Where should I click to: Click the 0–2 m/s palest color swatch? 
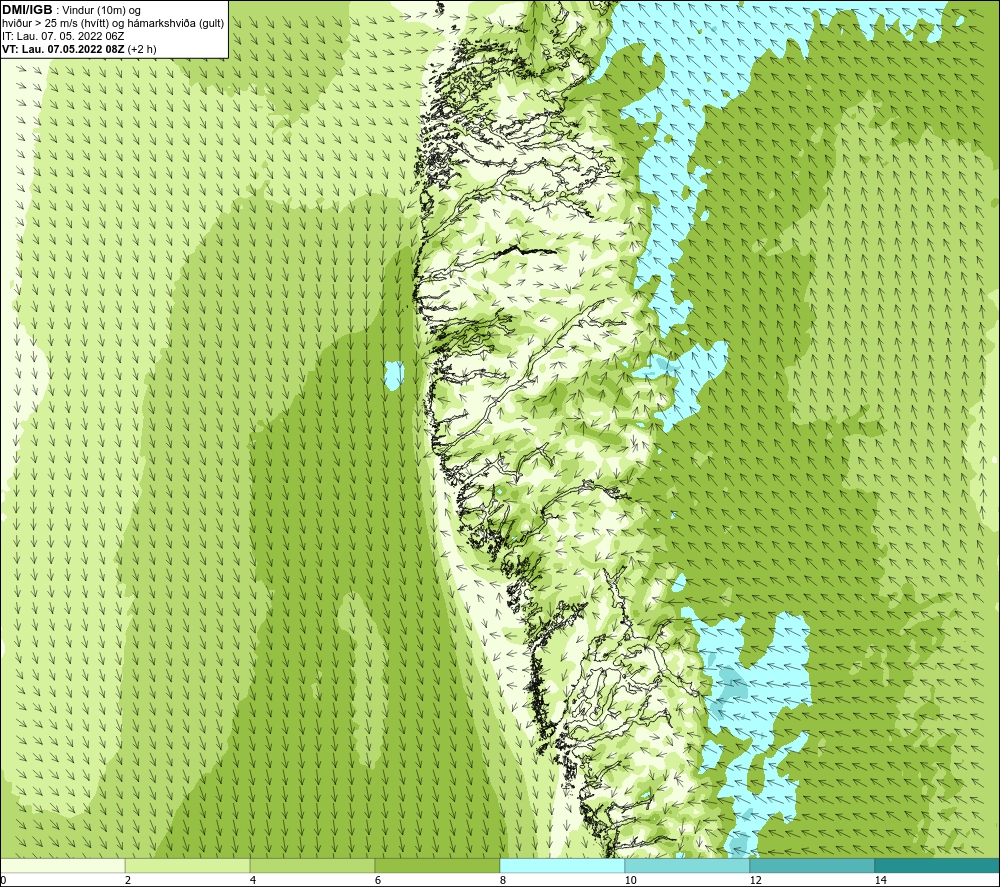tap(62, 865)
